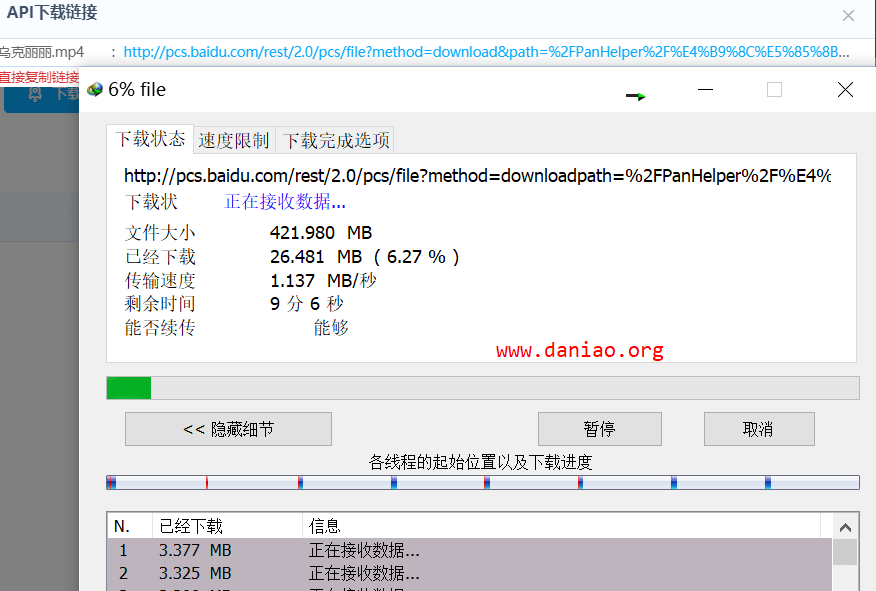Click the 乌克丽丽.mp4 file name
This screenshot has height=591, width=876.
coord(42,52)
